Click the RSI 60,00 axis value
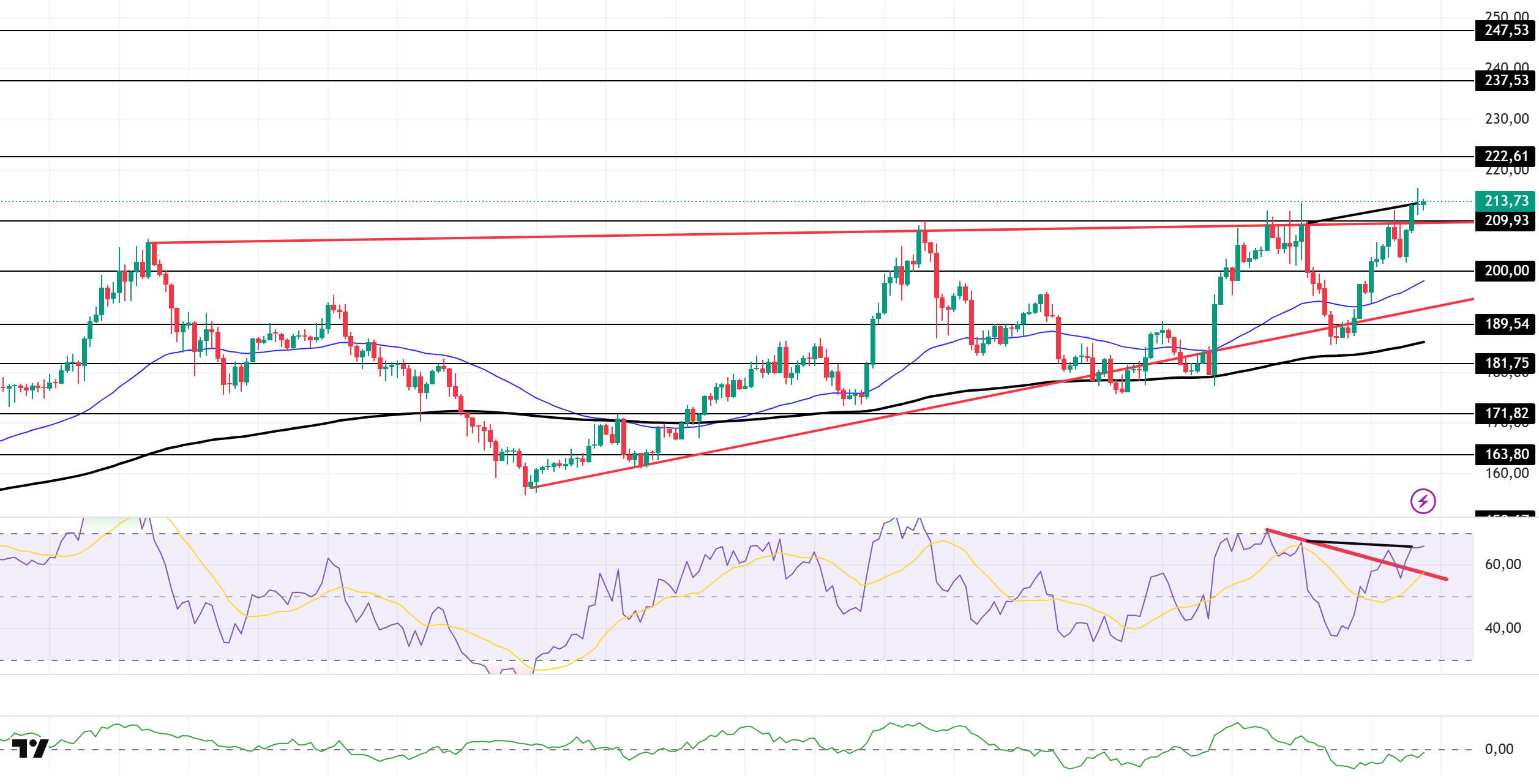 point(1503,564)
